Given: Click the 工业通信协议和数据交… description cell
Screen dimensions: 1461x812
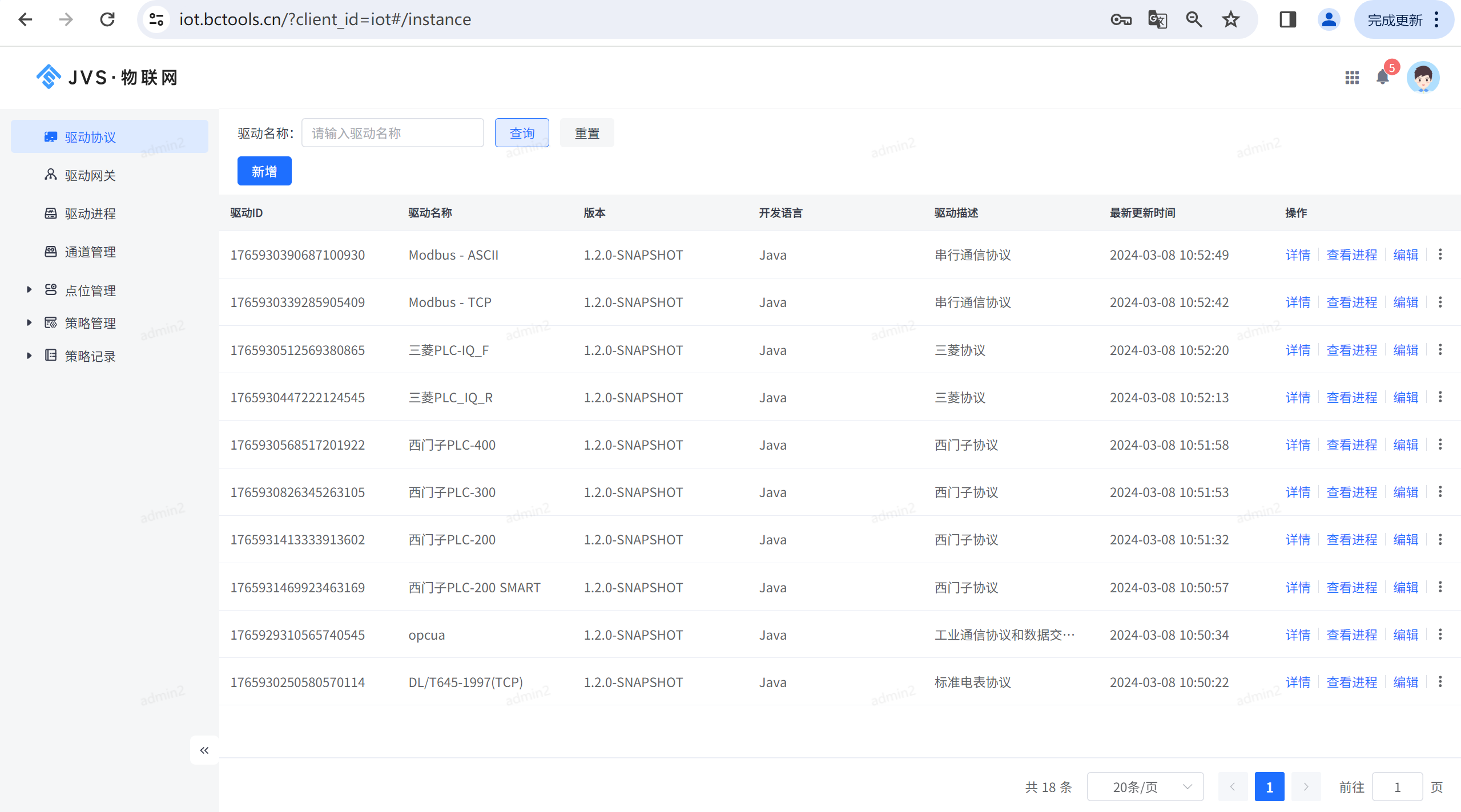Looking at the screenshot, I should pos(1004,635).
